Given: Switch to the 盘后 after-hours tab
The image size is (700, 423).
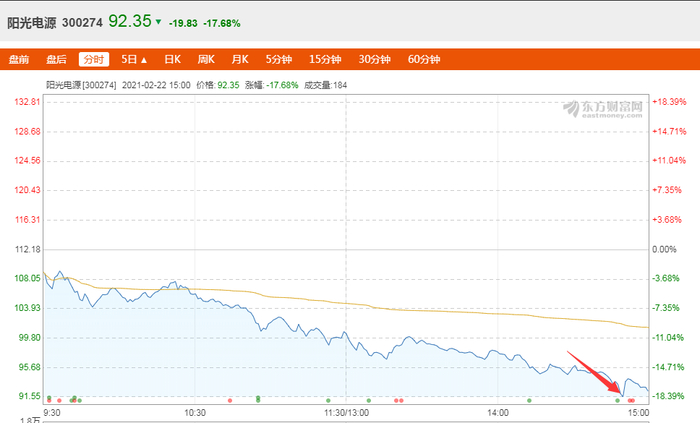Looking at the screenshot, I should pos(56,59).
